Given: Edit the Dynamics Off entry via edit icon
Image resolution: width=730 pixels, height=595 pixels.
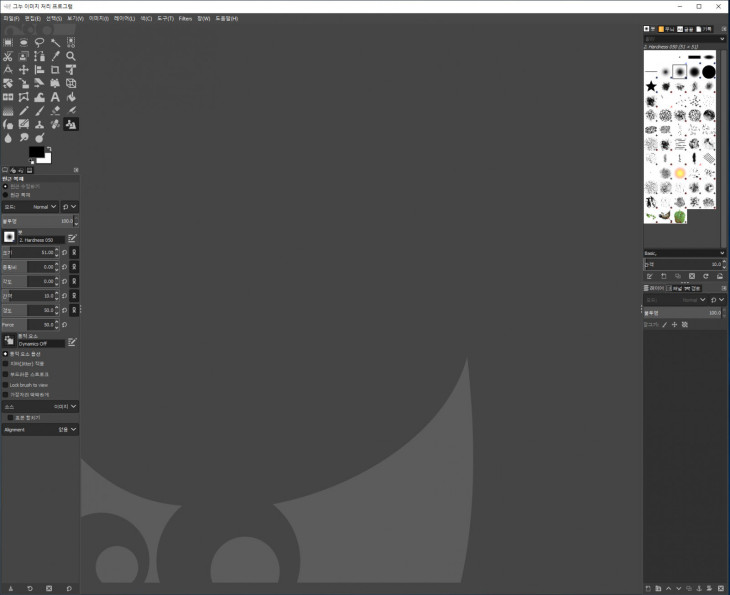Looking at the screenshot, I should pos(72,342).
